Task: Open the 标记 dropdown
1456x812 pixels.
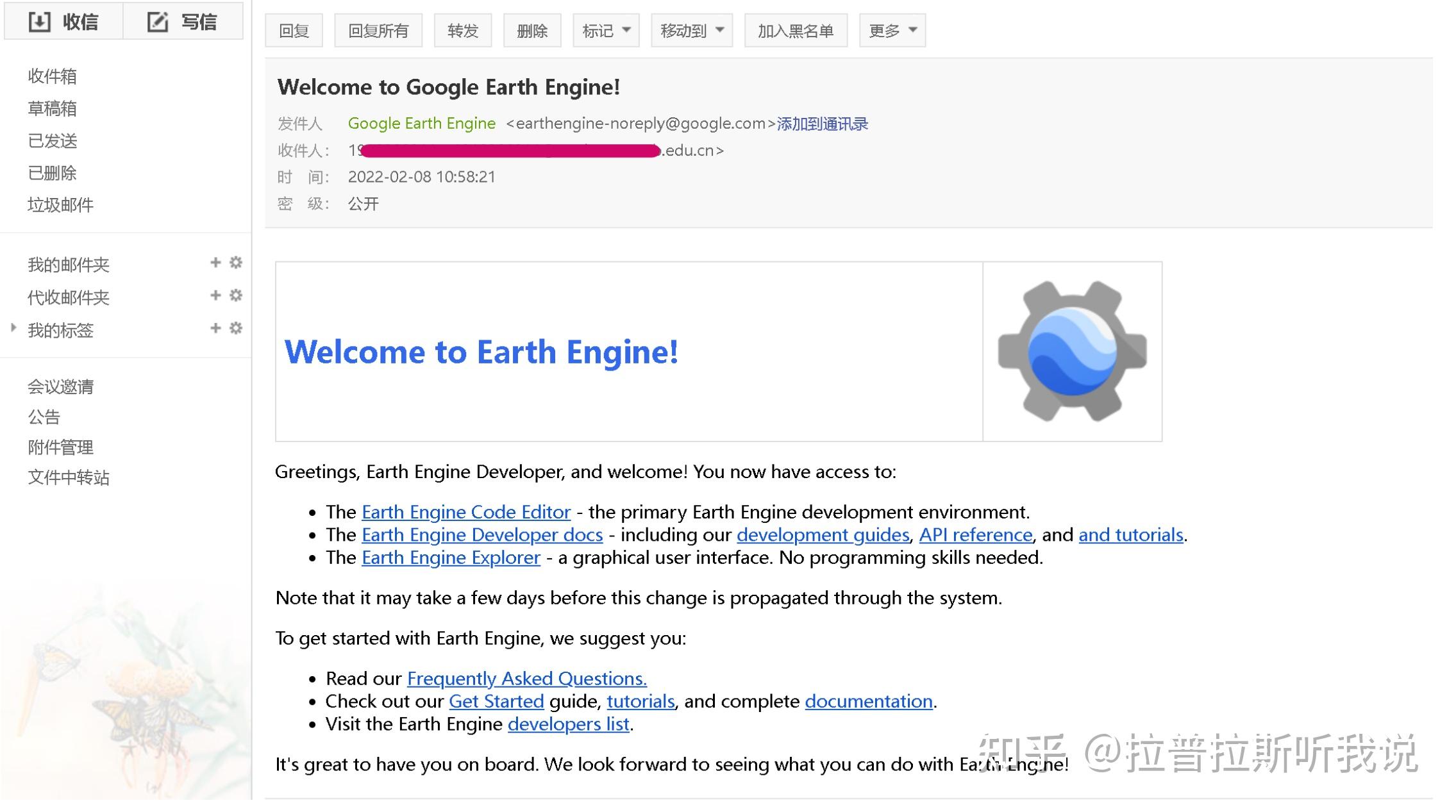Action: (606, 30)
